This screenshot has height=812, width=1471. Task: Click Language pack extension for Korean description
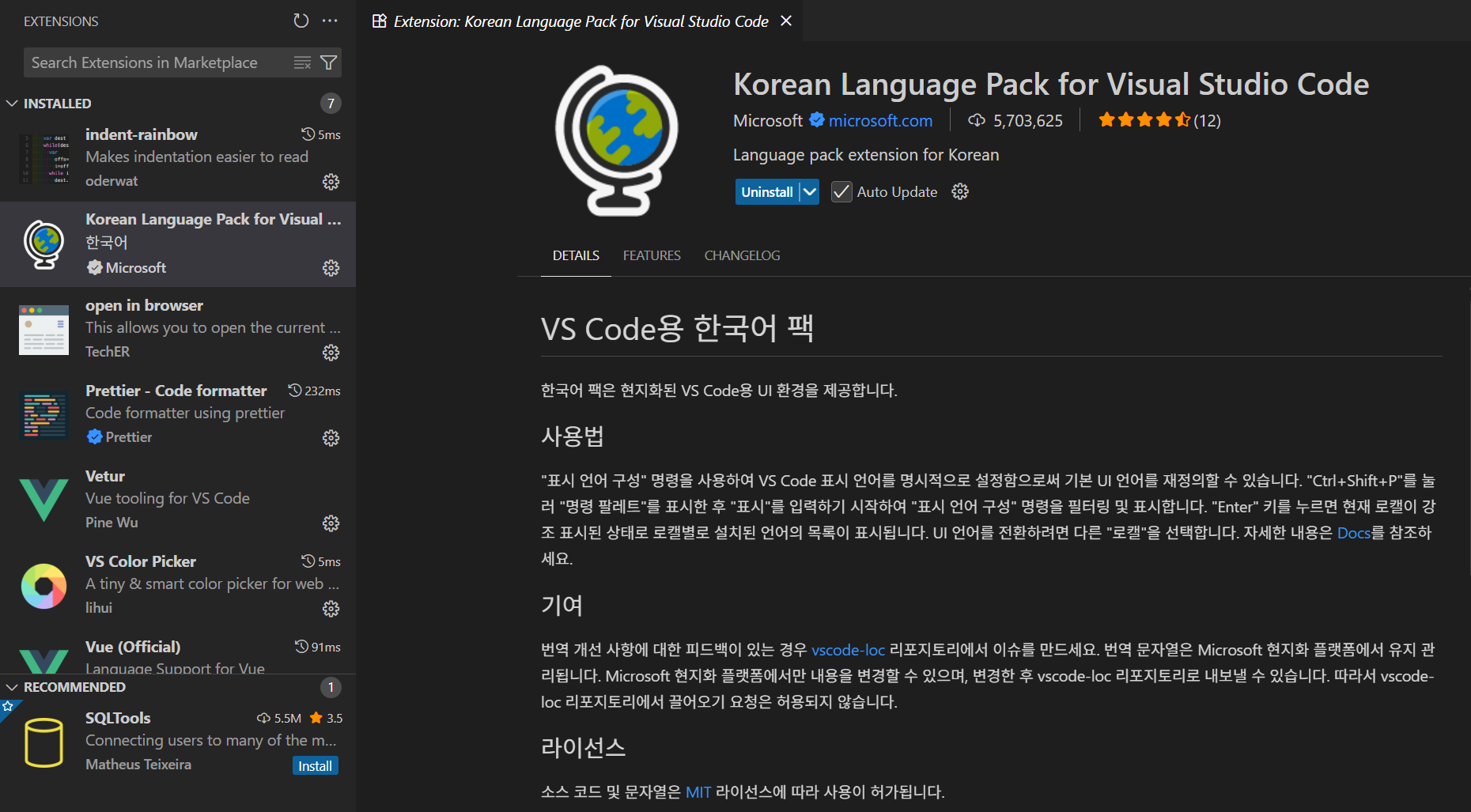click(866, 155)
